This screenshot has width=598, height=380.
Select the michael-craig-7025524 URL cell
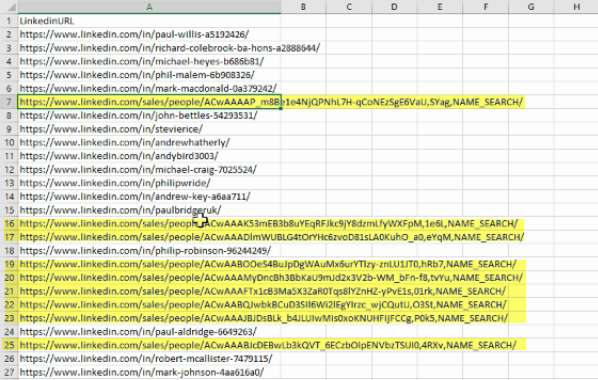click(149, 169)
